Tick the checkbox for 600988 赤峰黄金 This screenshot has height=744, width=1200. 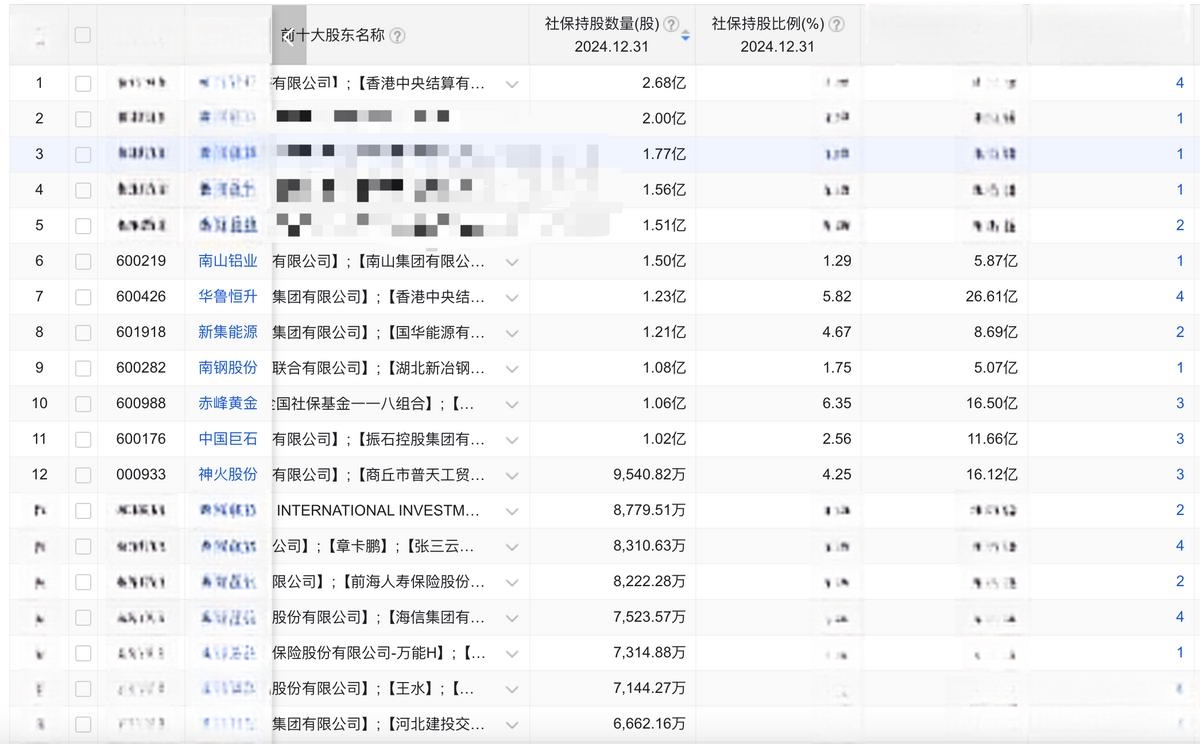tap(83, 404)
